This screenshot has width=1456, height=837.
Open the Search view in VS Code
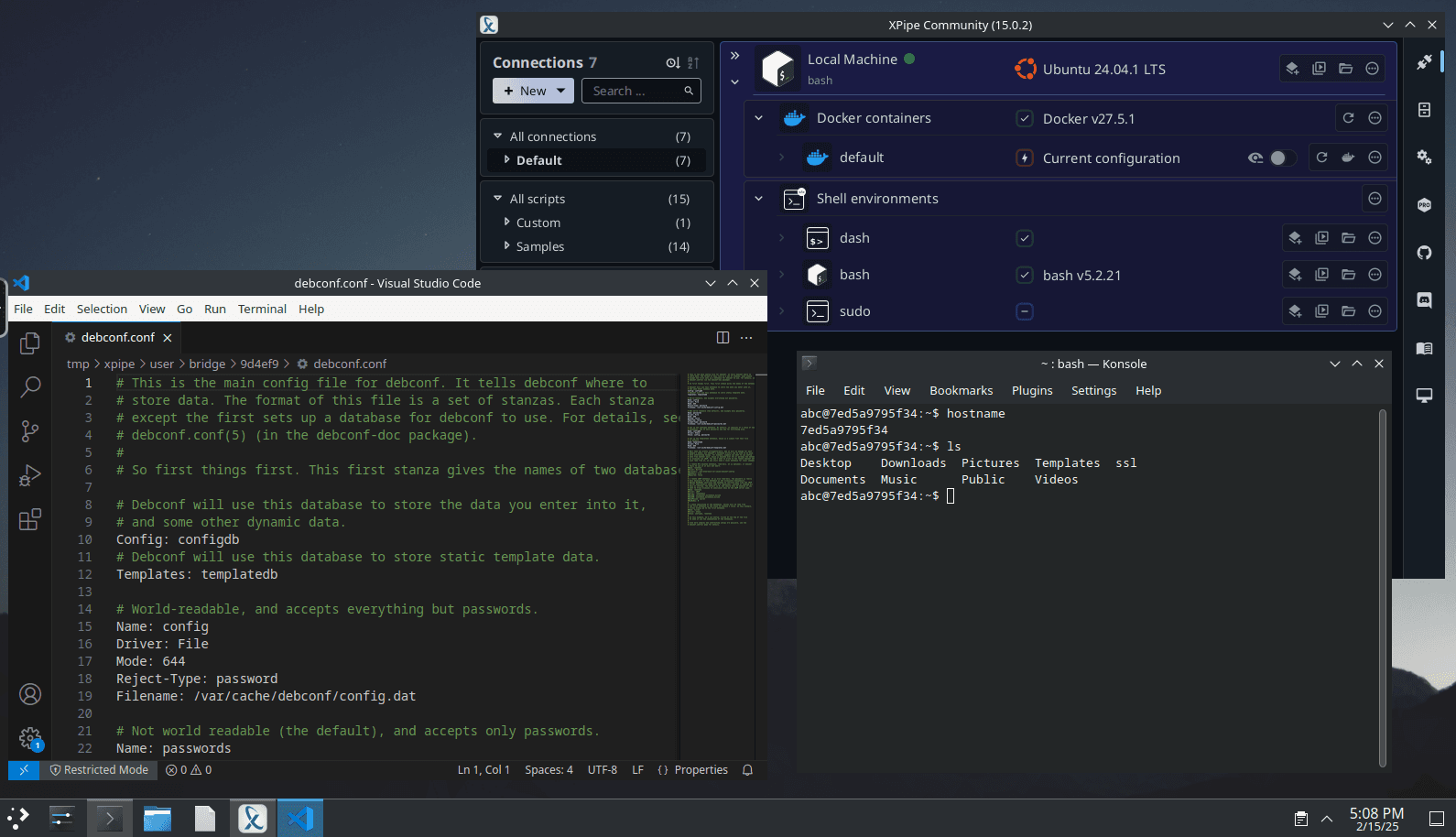pos(30,386)
